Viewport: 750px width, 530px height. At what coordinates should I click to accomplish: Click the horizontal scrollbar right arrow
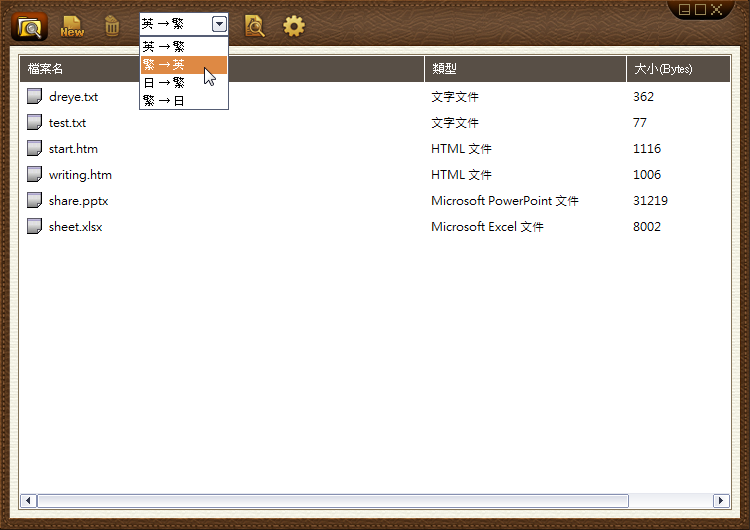(721, 501)
